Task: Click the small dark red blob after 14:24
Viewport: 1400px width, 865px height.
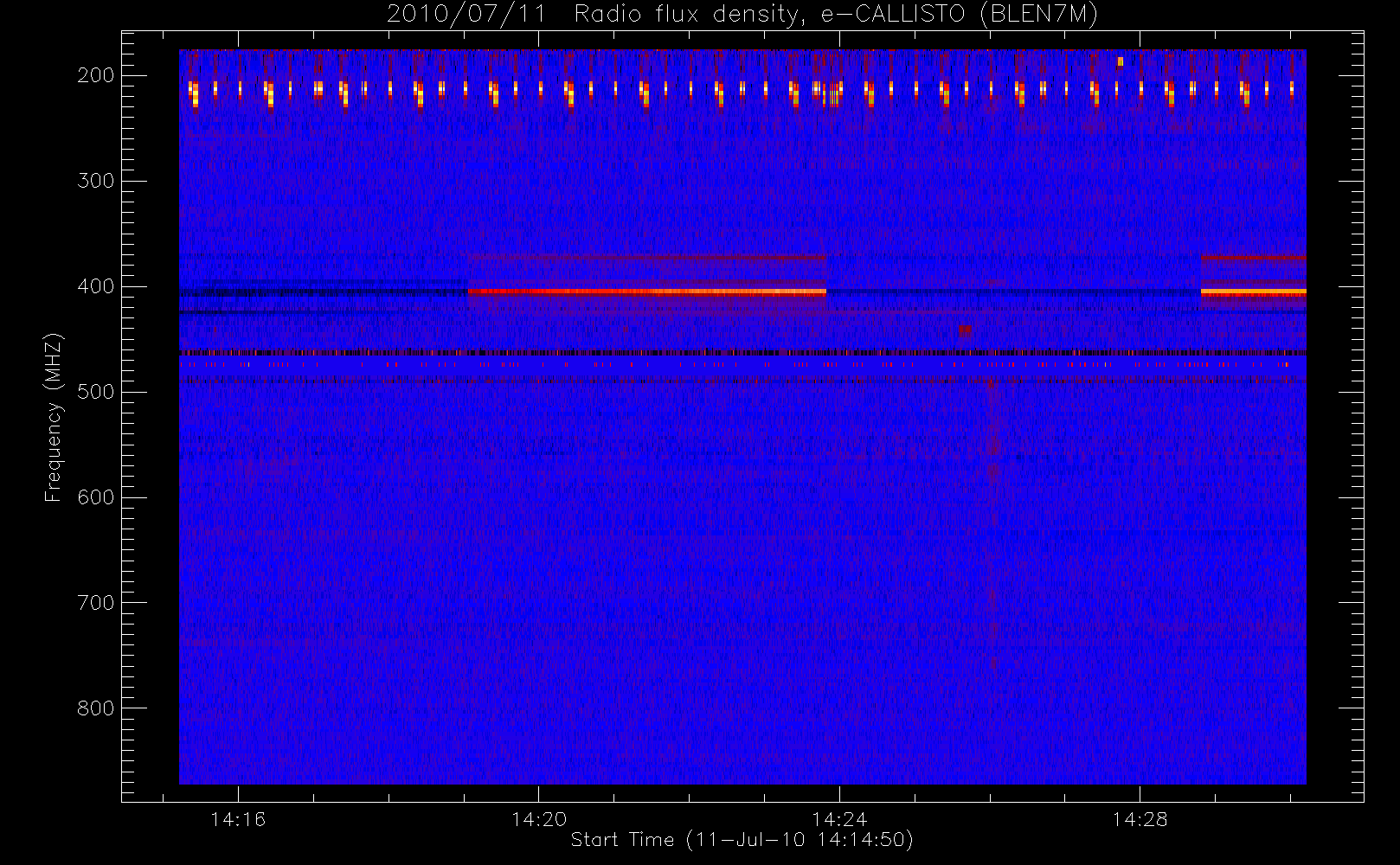Action: [965, 330]
